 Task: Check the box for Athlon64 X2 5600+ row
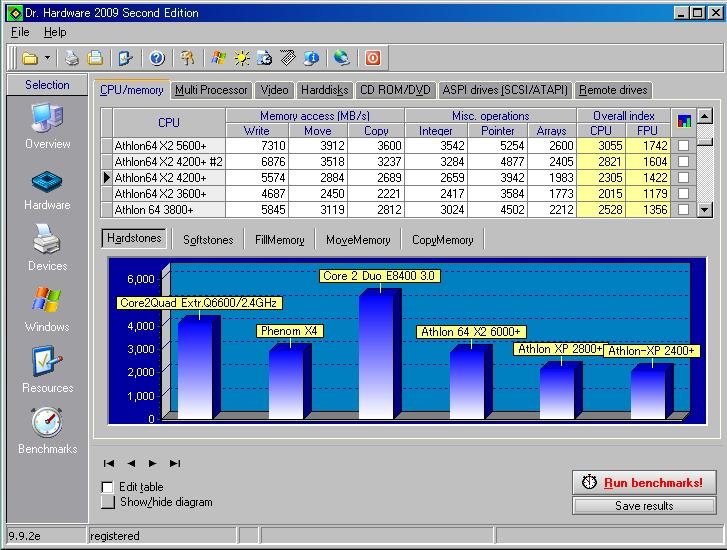click(683, 146)
